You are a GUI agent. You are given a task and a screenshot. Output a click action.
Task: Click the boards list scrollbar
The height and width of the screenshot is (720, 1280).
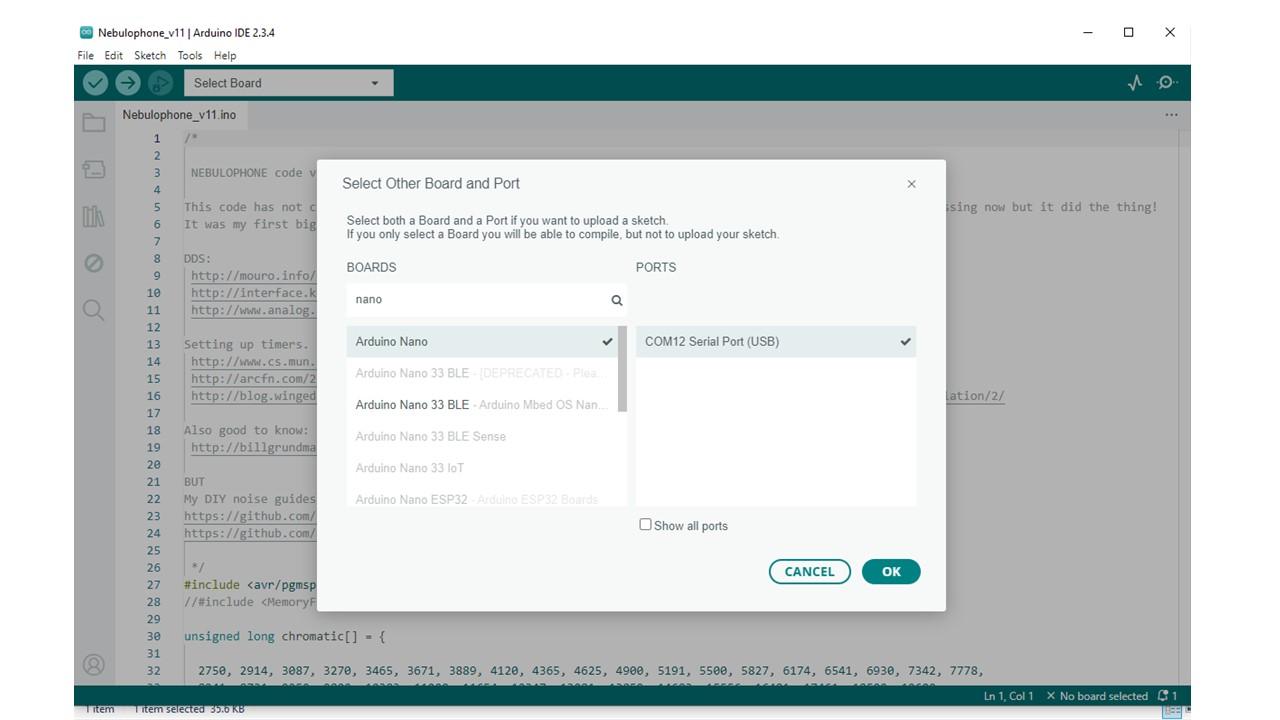click(623, 368)
